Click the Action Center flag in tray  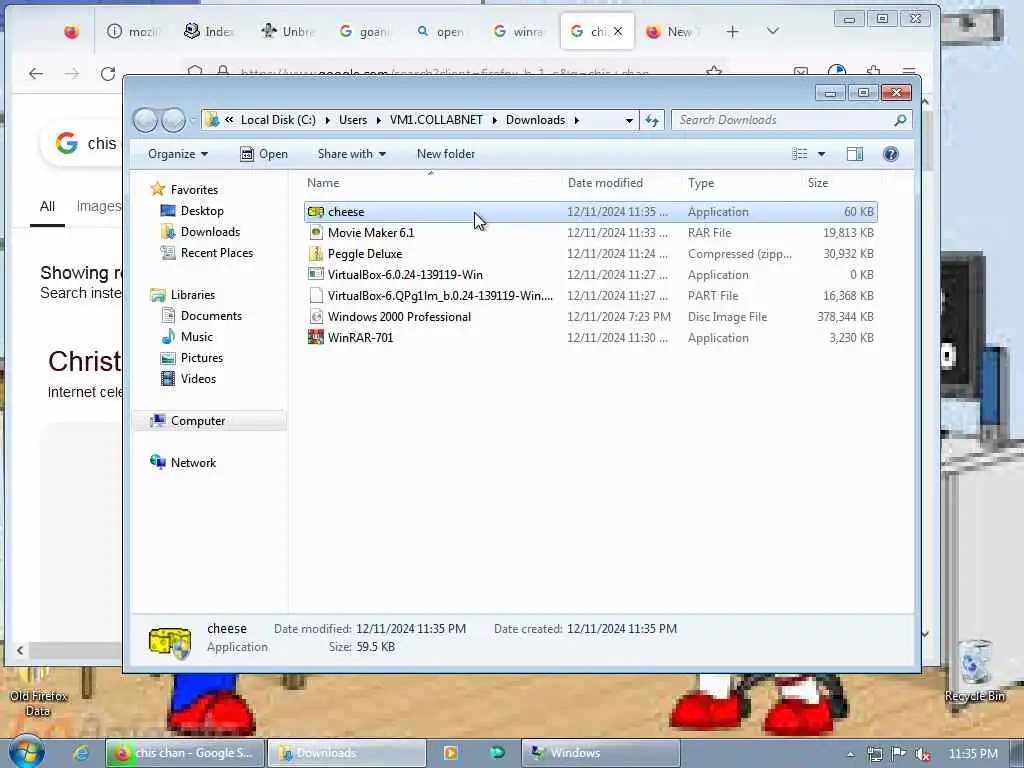point(899,754)
